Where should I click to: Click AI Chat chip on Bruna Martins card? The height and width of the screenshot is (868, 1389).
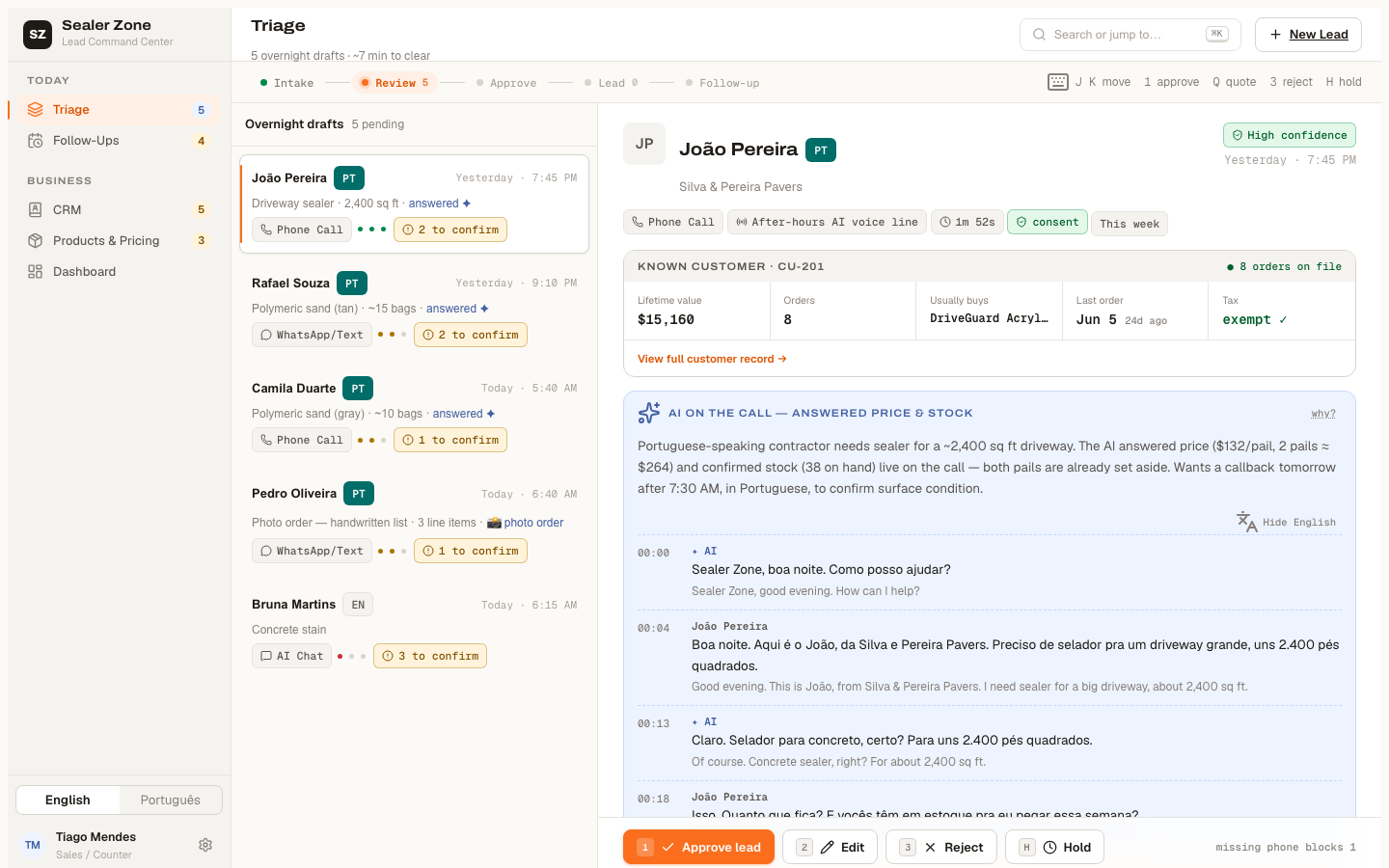coord(291,656)
